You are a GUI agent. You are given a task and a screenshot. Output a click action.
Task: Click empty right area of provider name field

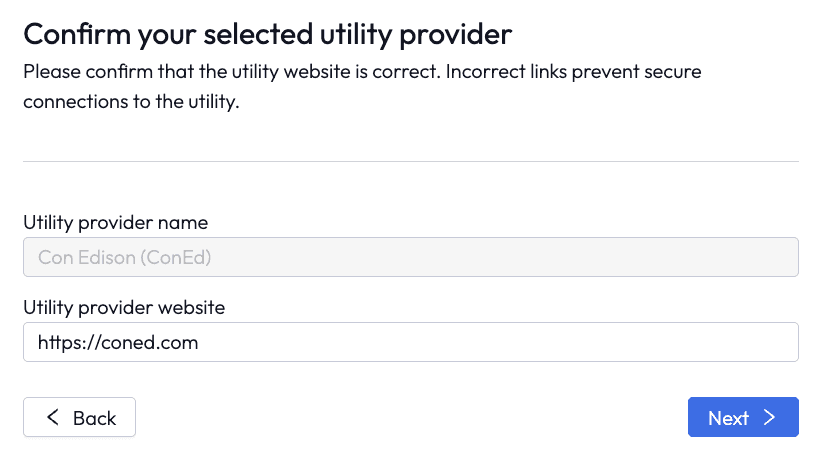pyautogui.click(x=504, y=257)
